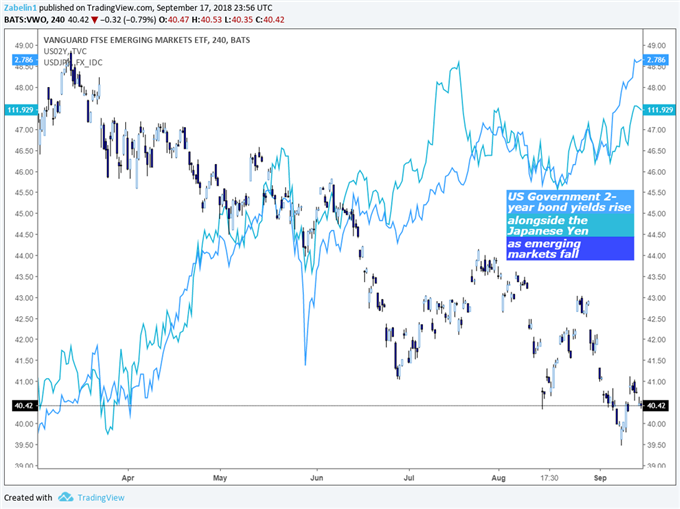The image size is (680, 509).
Task: Click the Aug date axis label
Action: click(498, 478)
